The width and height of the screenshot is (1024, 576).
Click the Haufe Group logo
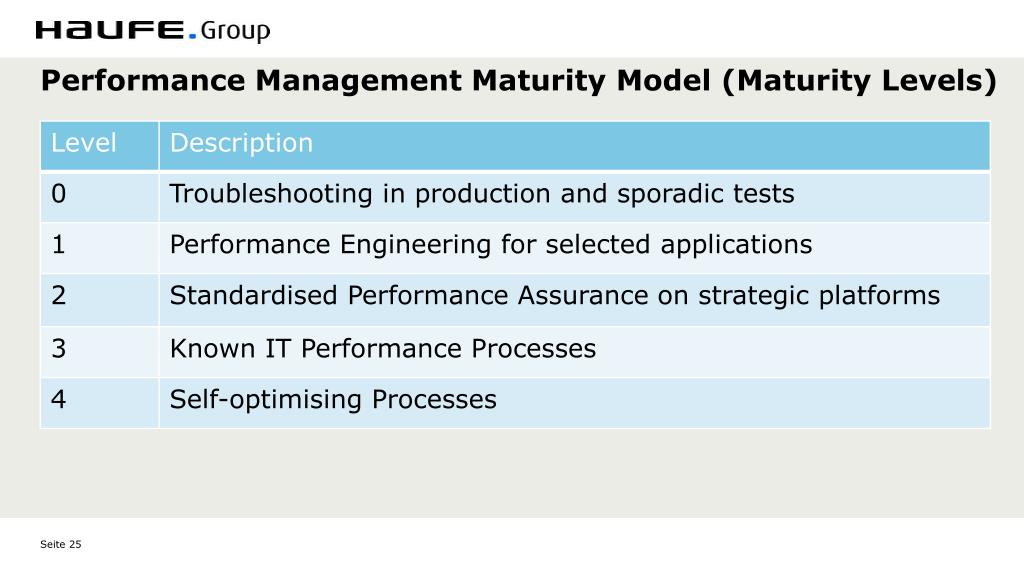[153, 31]
